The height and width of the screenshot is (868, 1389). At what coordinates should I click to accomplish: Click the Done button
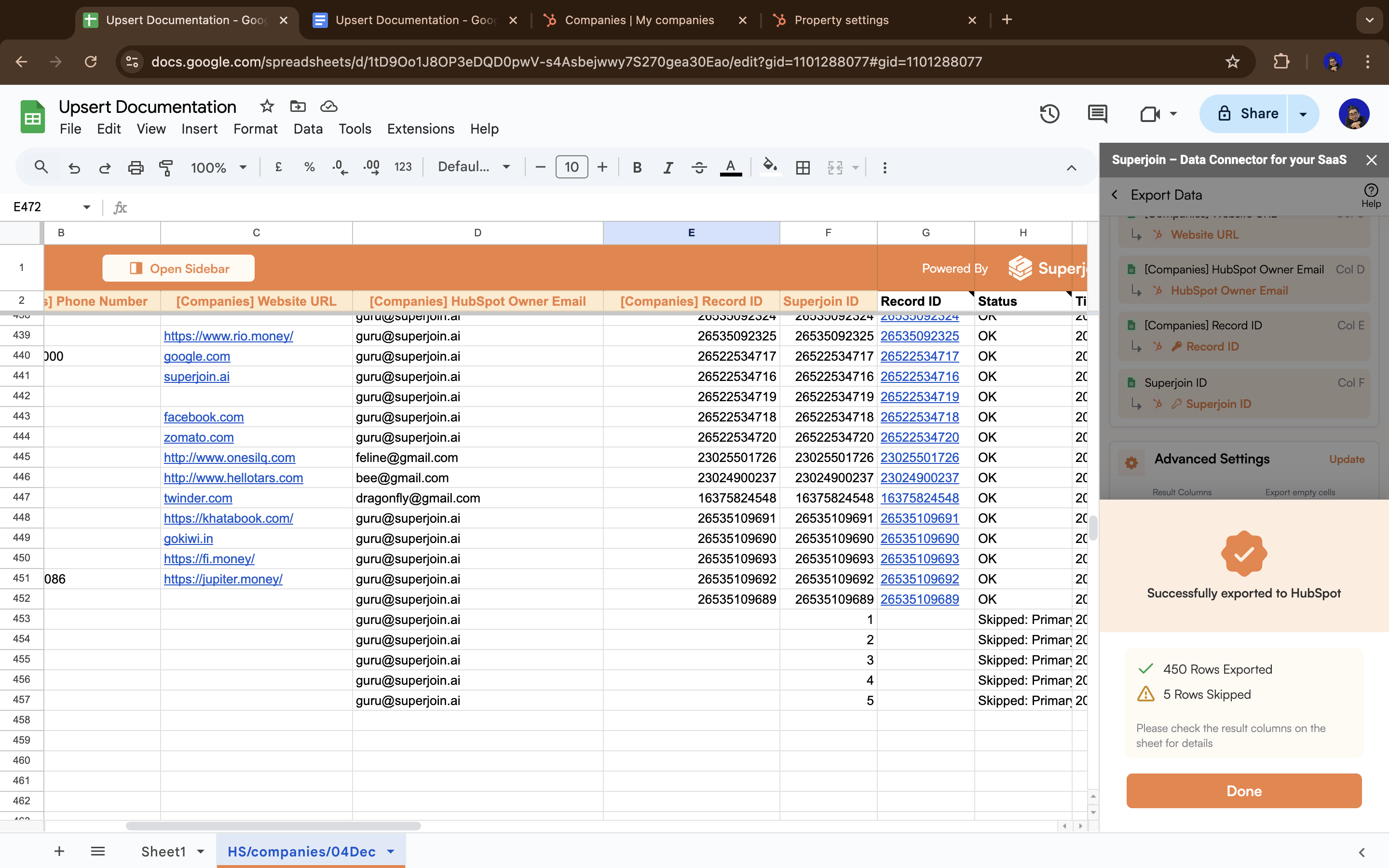(1243, 790)
